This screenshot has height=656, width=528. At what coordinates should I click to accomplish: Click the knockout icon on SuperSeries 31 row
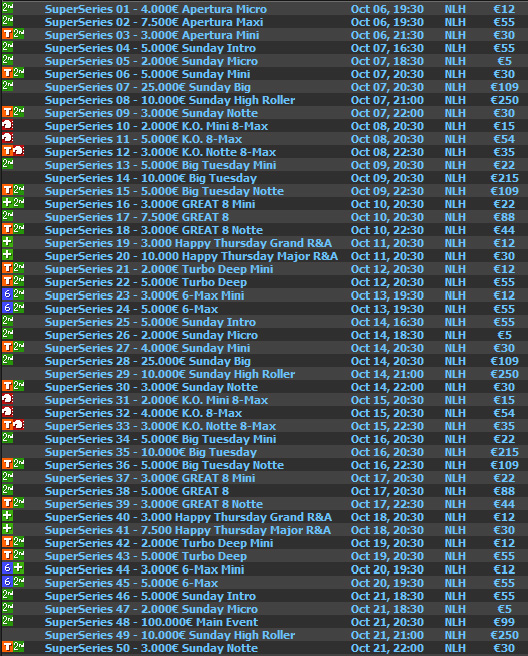(x=8, y=399)
